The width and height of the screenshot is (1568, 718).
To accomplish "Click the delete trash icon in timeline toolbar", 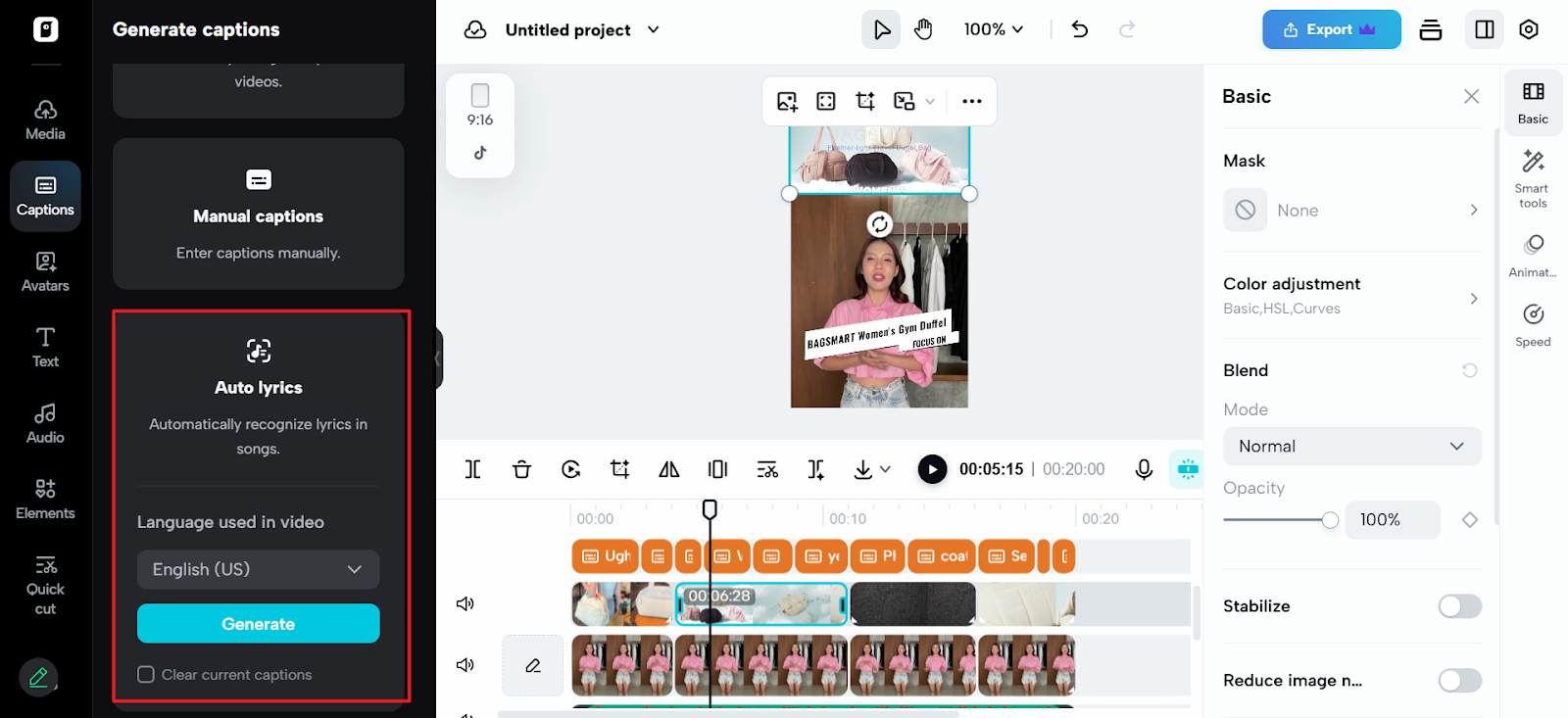I will pos(521,469).
